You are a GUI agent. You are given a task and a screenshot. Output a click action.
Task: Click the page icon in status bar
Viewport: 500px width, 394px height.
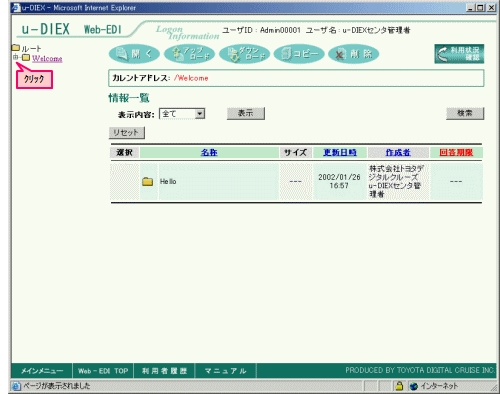(x=16, y=386)
